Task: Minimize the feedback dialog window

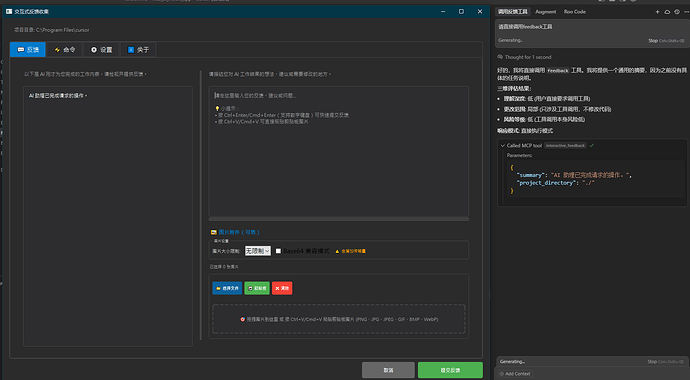Action: tap(443, 11)
